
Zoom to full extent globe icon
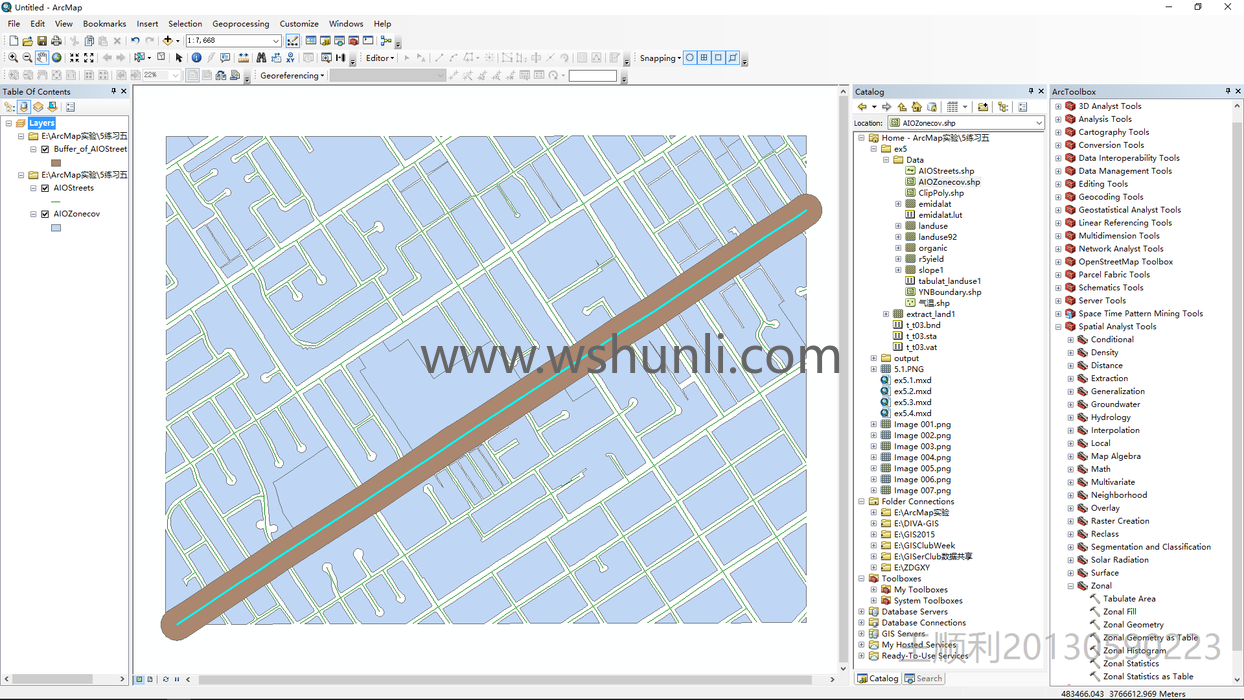pos(56,58)
